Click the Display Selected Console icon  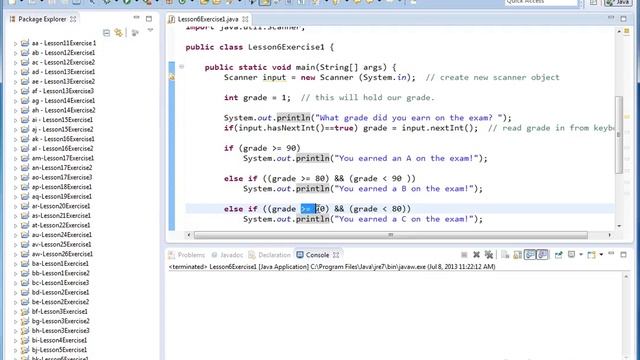pyautogui.click(x=571, y=255)
